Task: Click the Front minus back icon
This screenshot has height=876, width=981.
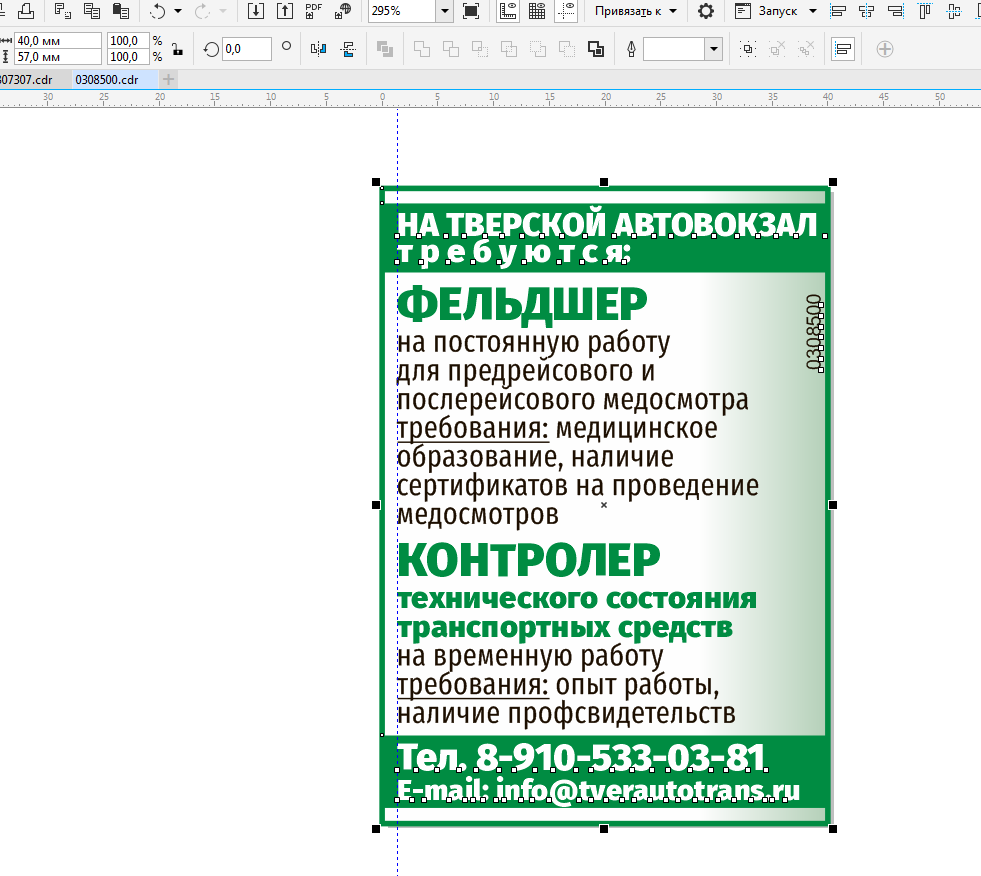Action: (537, 49)
